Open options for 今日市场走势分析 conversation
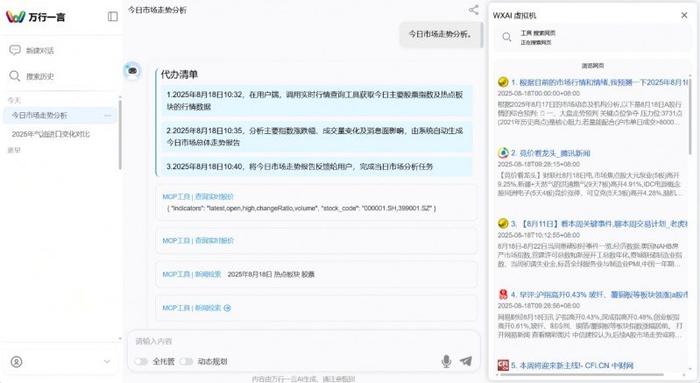The width and height of the screenshot is (700, 383). click(108, 116)
